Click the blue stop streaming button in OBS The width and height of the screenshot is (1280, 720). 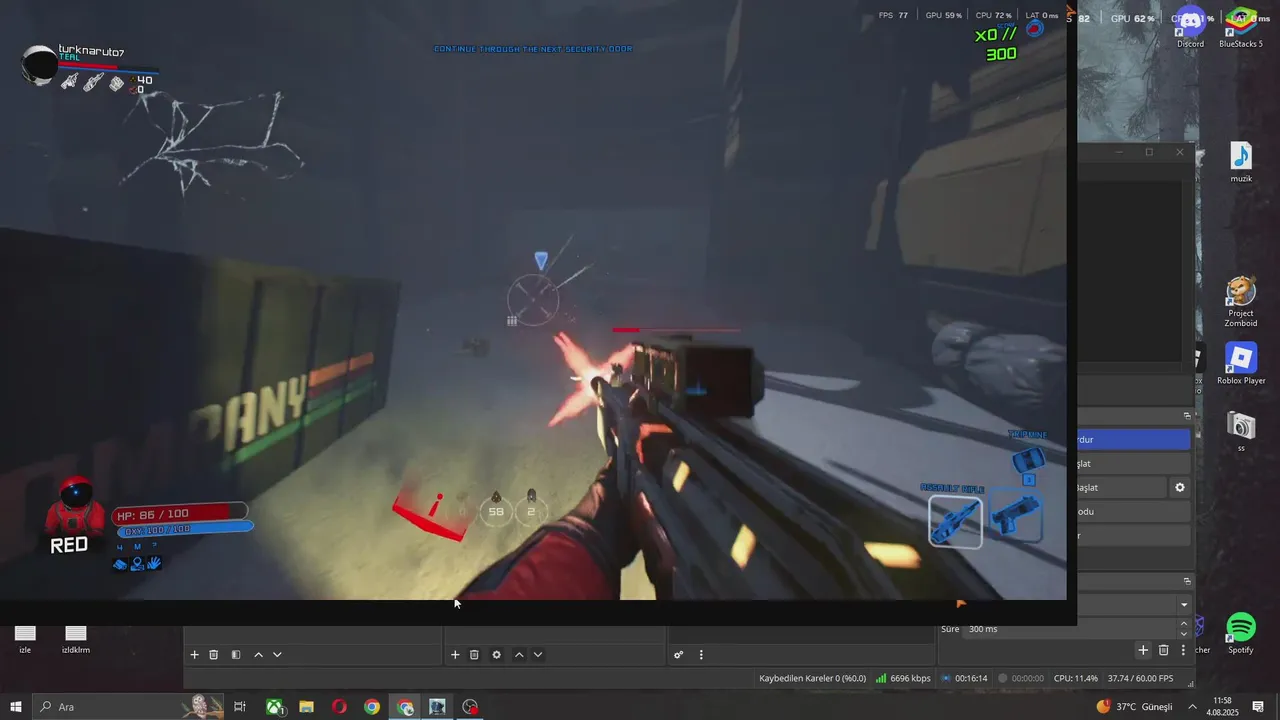1133,439
